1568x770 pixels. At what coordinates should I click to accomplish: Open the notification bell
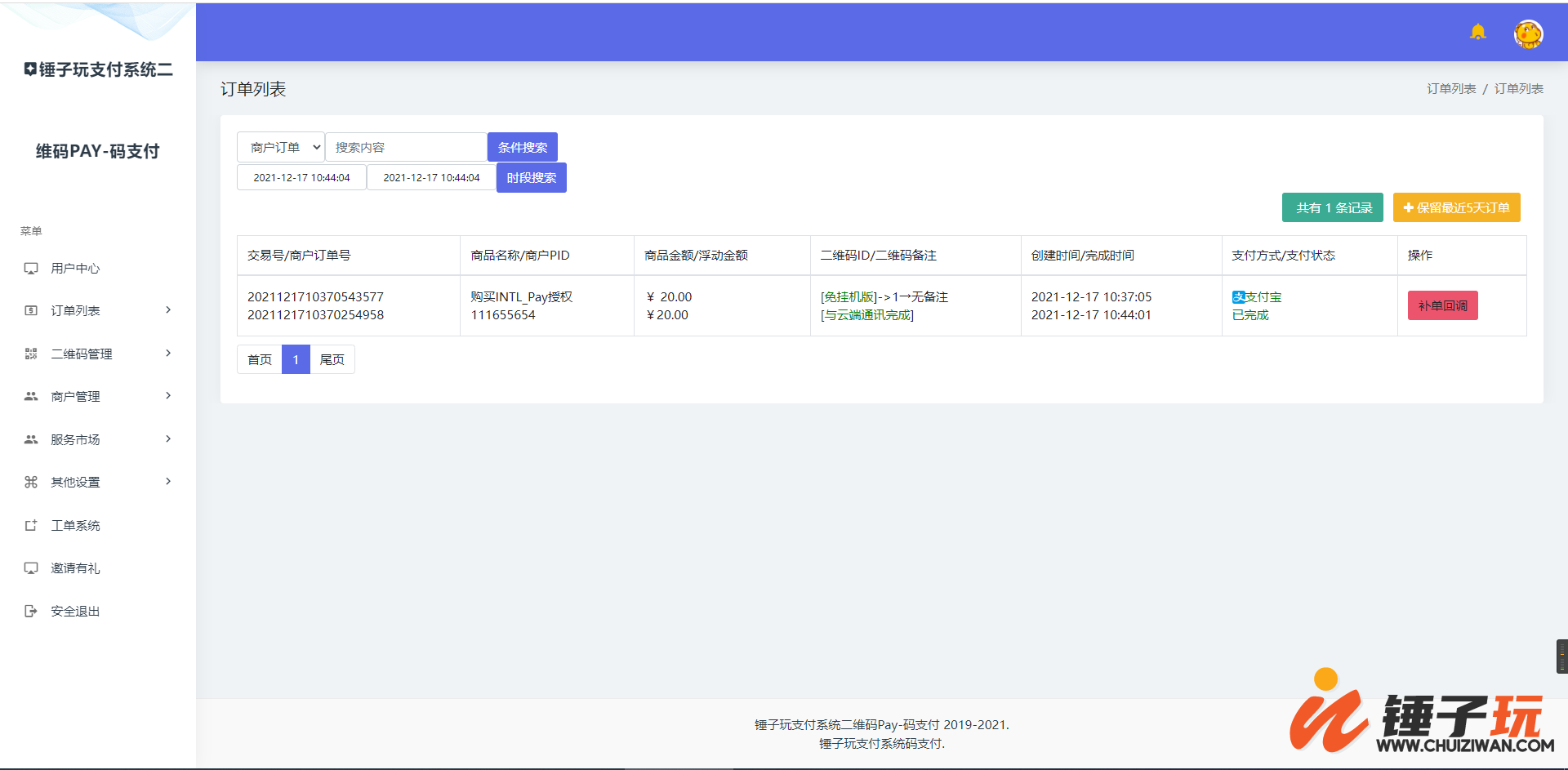click(x=1477, y=33)
